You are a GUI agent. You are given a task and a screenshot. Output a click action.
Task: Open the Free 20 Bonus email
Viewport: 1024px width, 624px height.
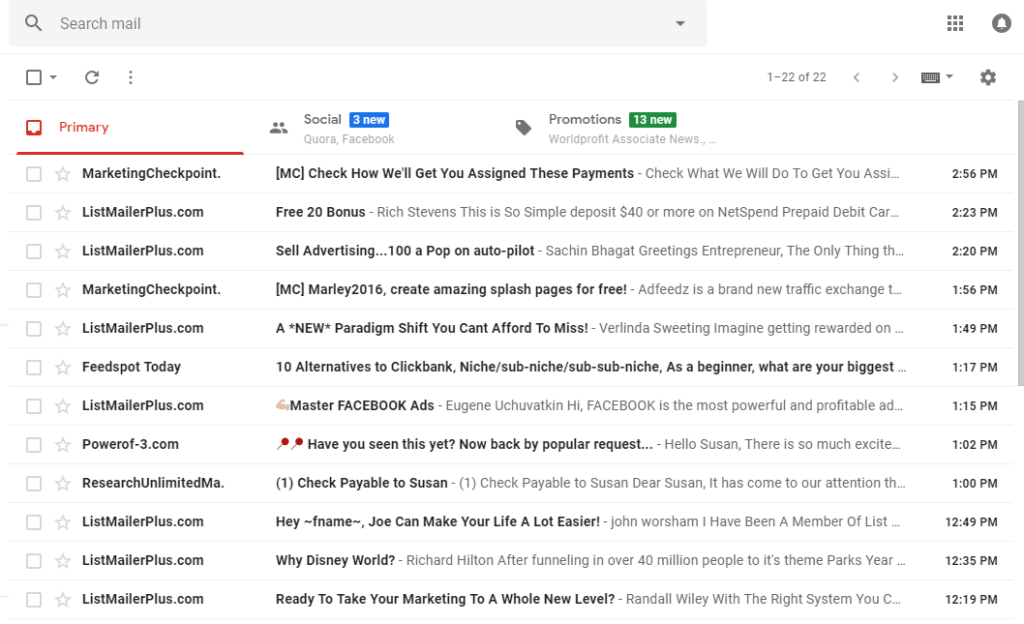[511, 212]
